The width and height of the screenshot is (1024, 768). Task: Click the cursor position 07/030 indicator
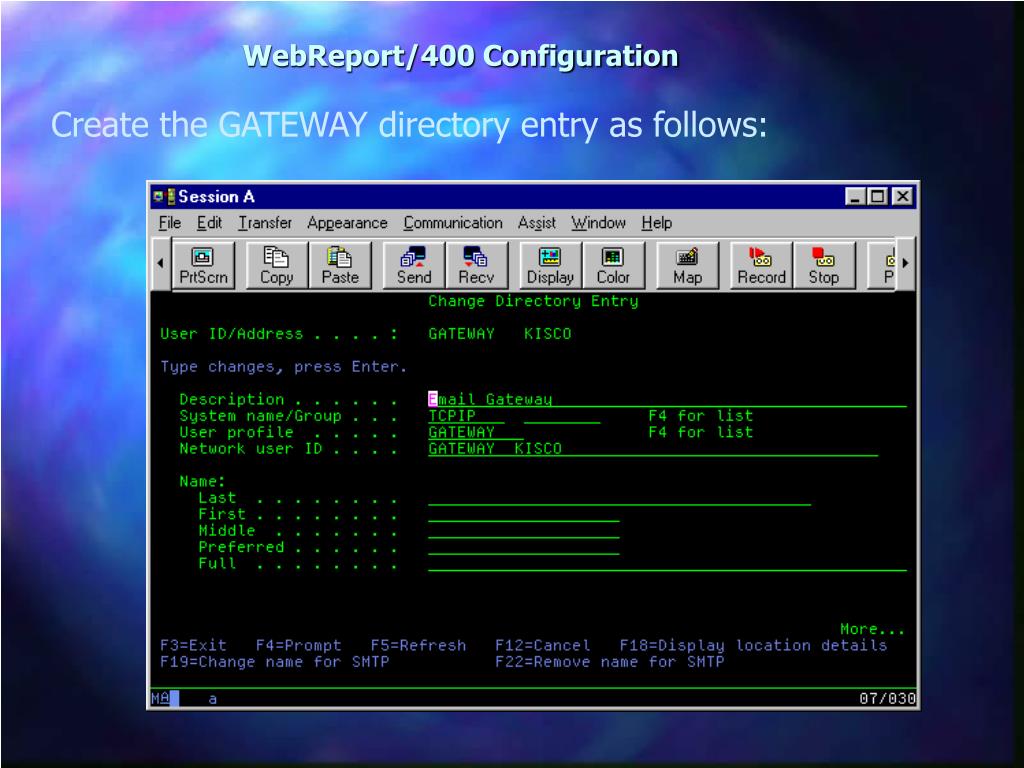pos(888,699)
